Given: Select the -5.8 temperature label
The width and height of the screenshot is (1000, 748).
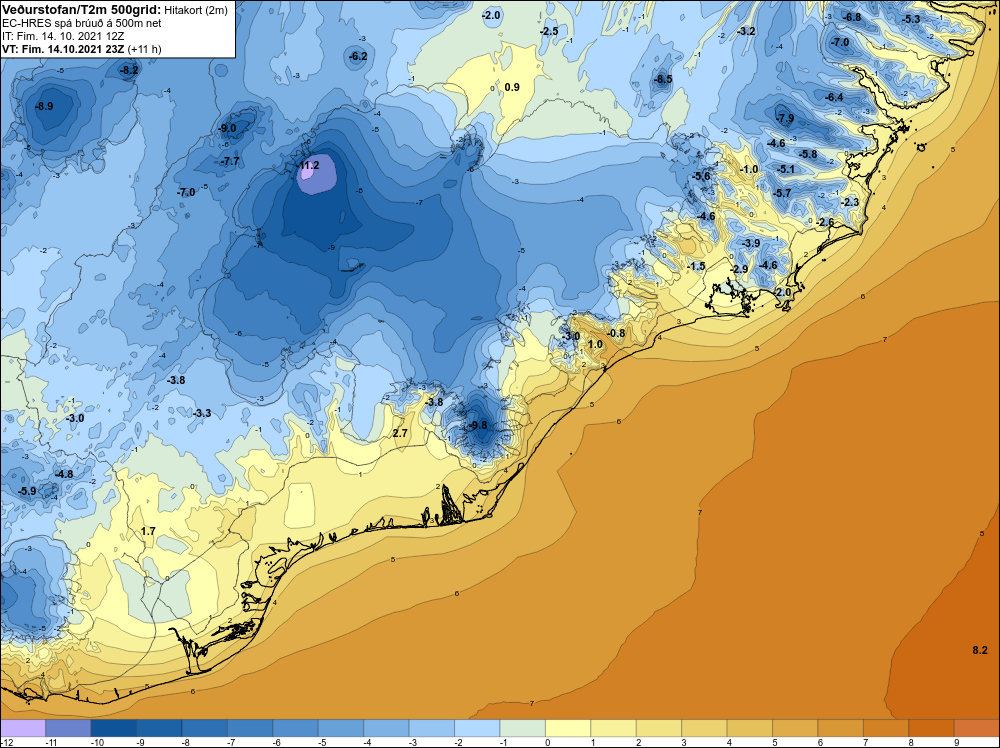Looking at the screenshot, I should pyautogui.click(x=808, y=154).
